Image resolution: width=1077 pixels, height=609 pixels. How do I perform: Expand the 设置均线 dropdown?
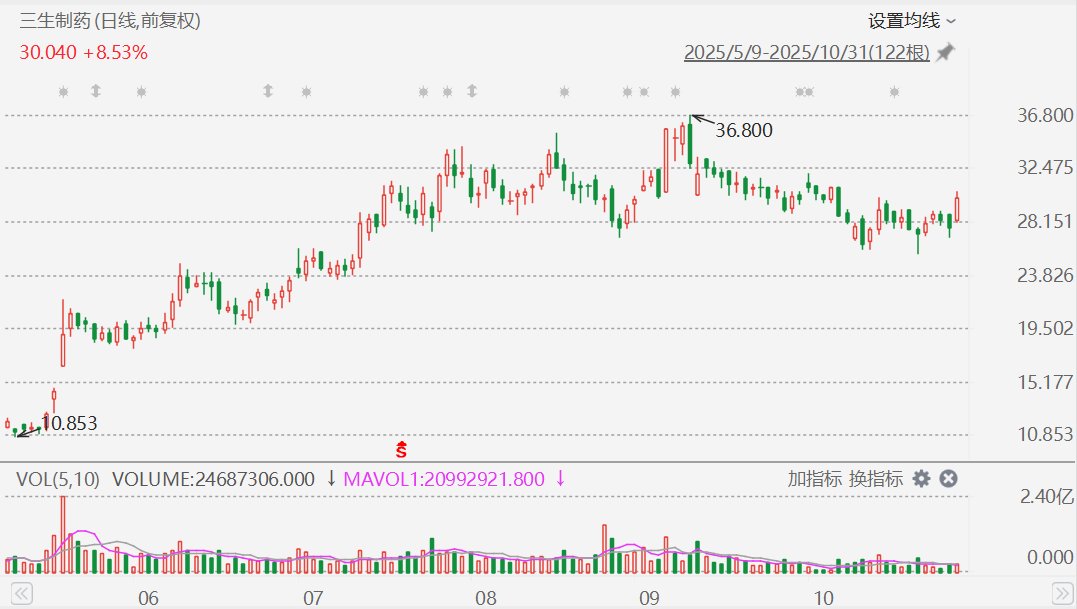pos(911,20)
